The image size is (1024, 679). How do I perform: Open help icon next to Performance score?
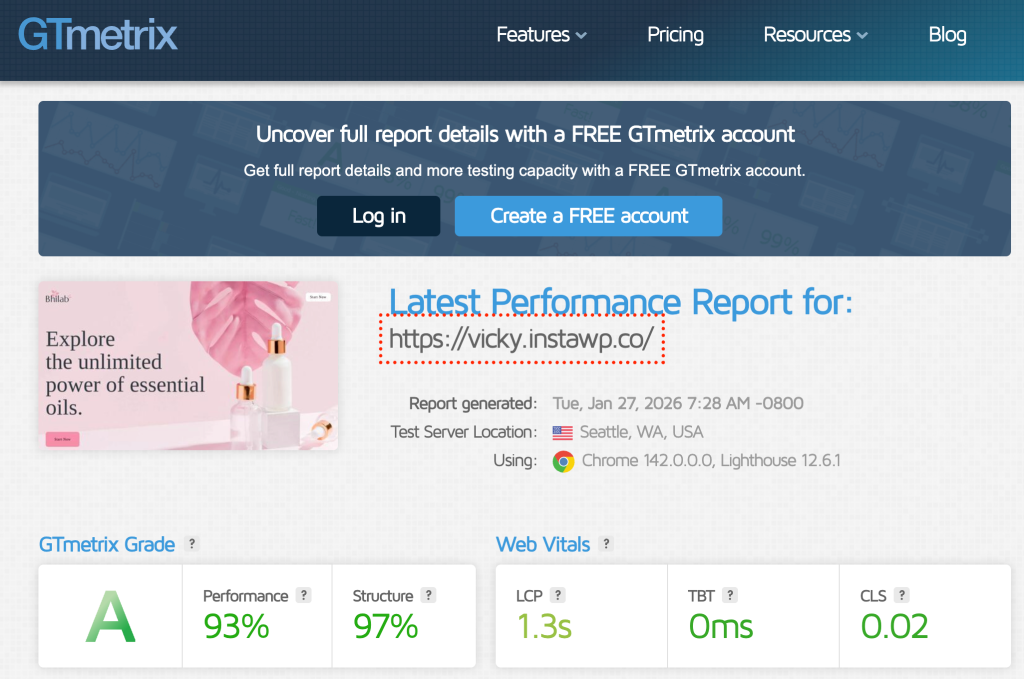[x=302, y=594]
